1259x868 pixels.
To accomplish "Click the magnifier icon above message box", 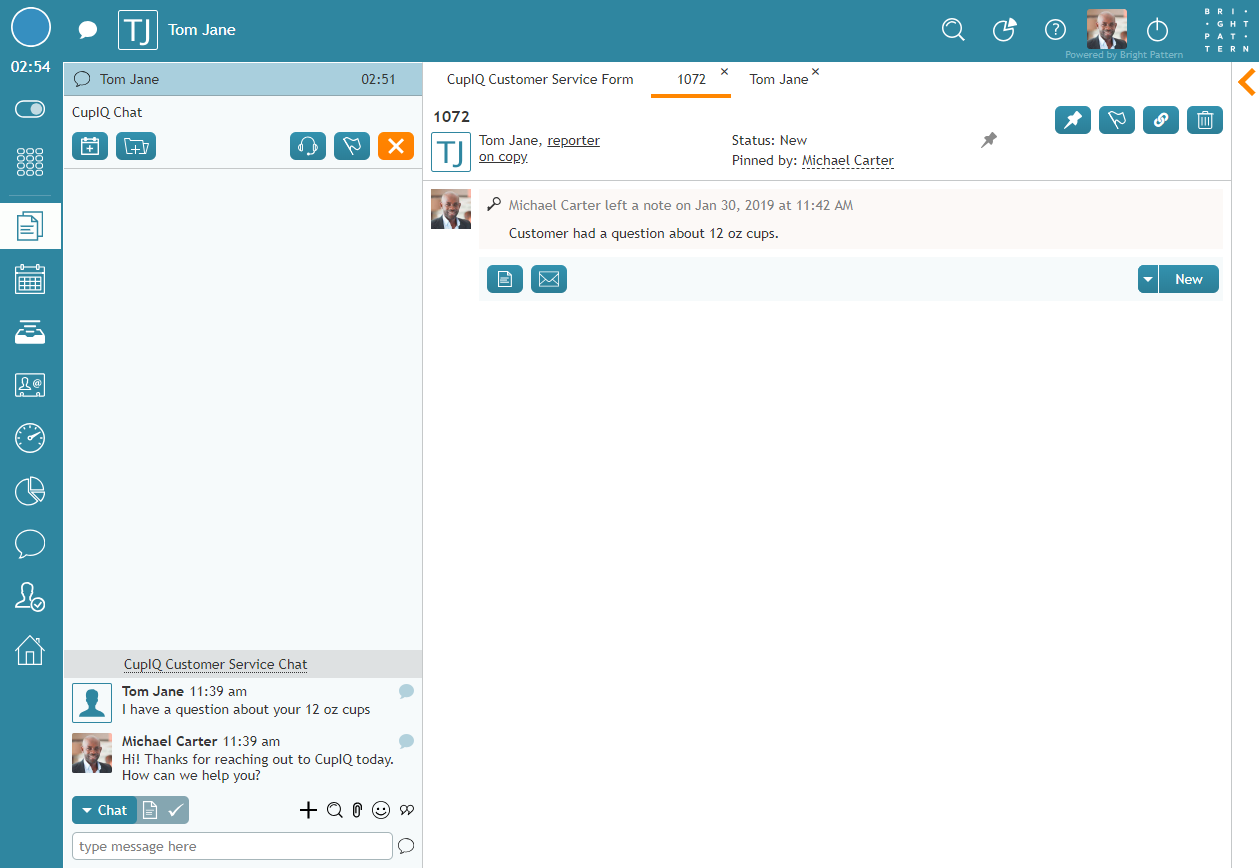I will coord(335,810).
